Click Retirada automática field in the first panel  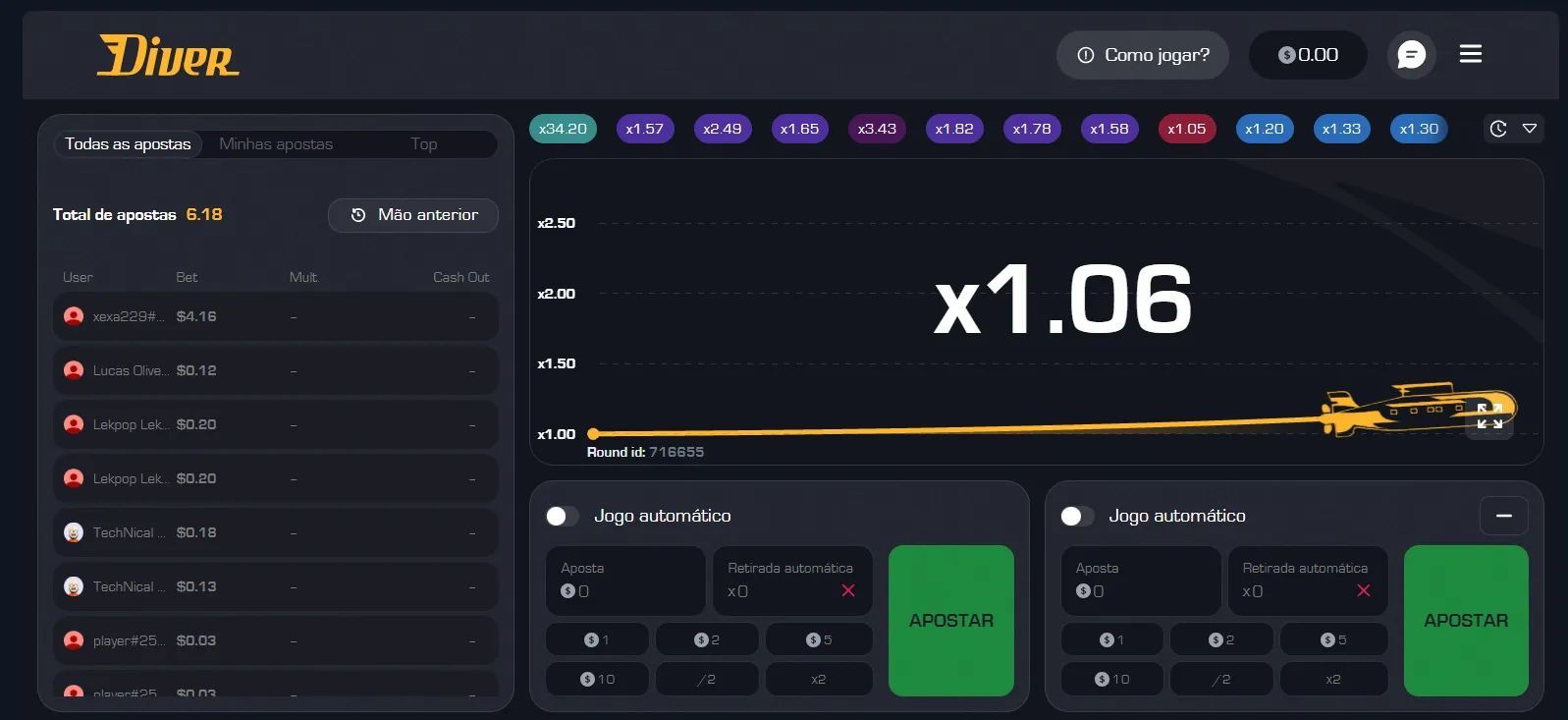(792, 581)
